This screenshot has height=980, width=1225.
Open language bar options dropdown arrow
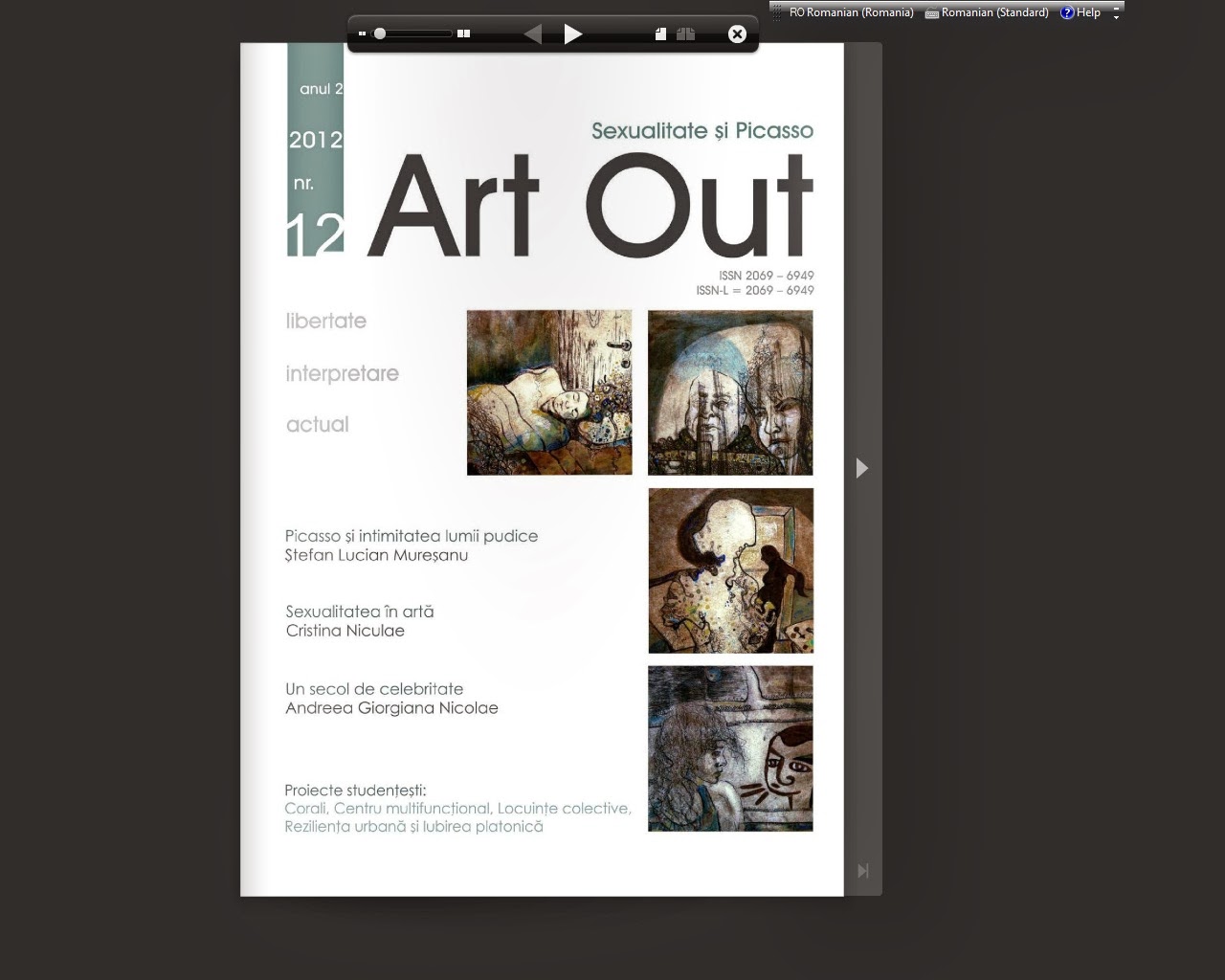click(x=1116, y=17)
